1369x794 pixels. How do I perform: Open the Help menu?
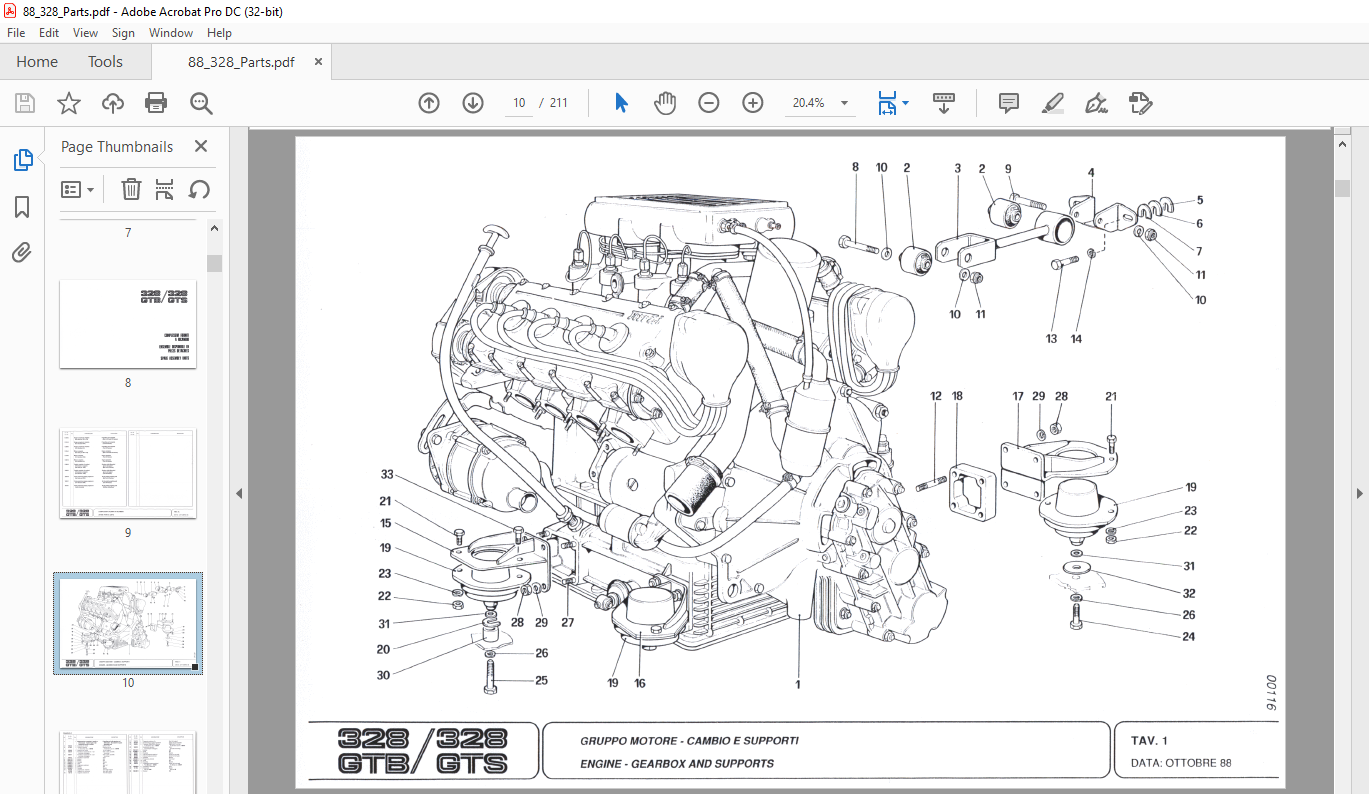pos(219,33)
